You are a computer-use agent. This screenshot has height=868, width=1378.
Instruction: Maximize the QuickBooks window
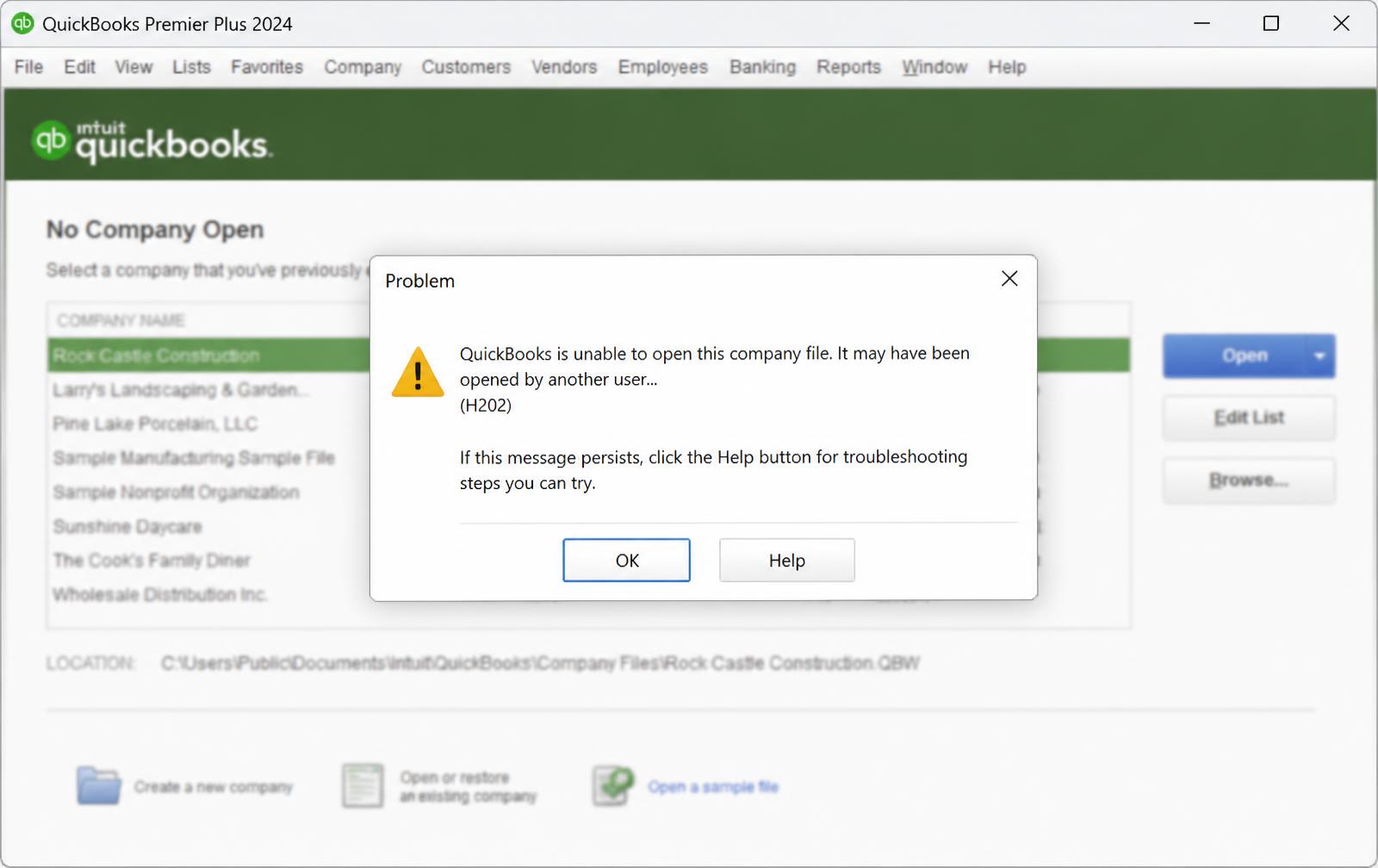[1270, 23]
